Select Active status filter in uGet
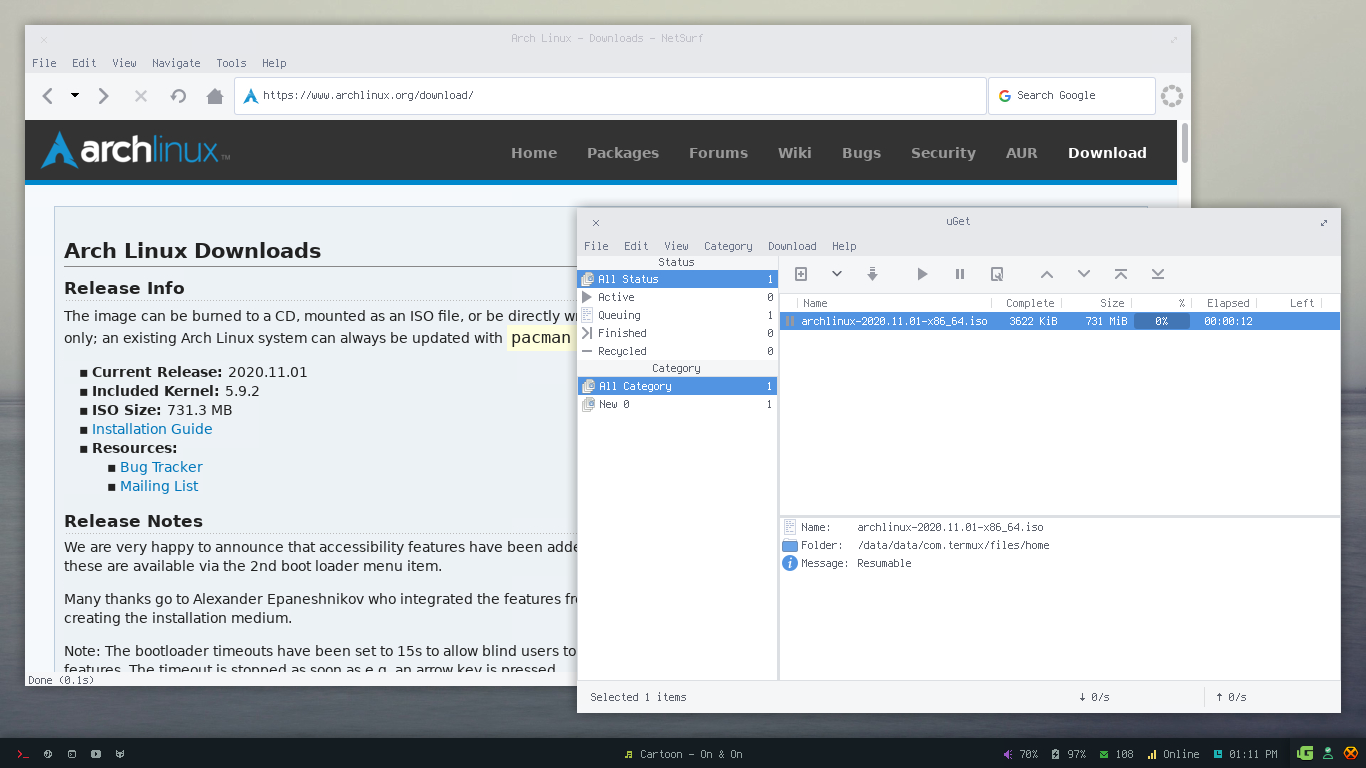Image resolution: width=1366 pixels, height=768 pixels. [x=677, y=297]
